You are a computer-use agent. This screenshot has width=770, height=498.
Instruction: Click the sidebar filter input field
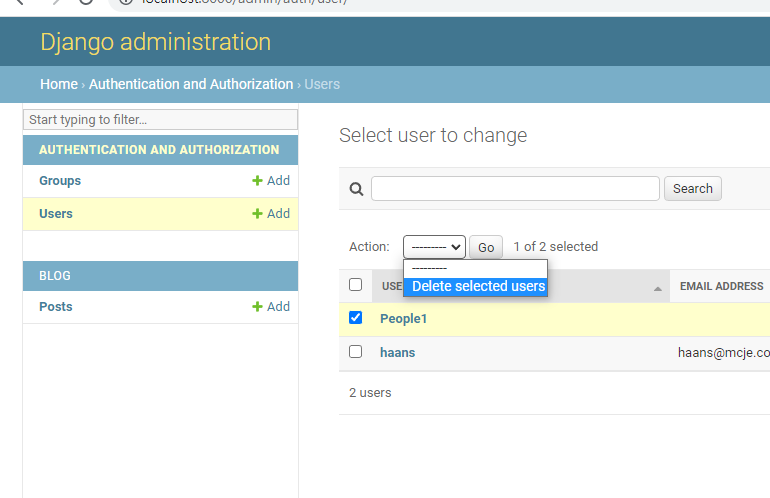(160, 119)
